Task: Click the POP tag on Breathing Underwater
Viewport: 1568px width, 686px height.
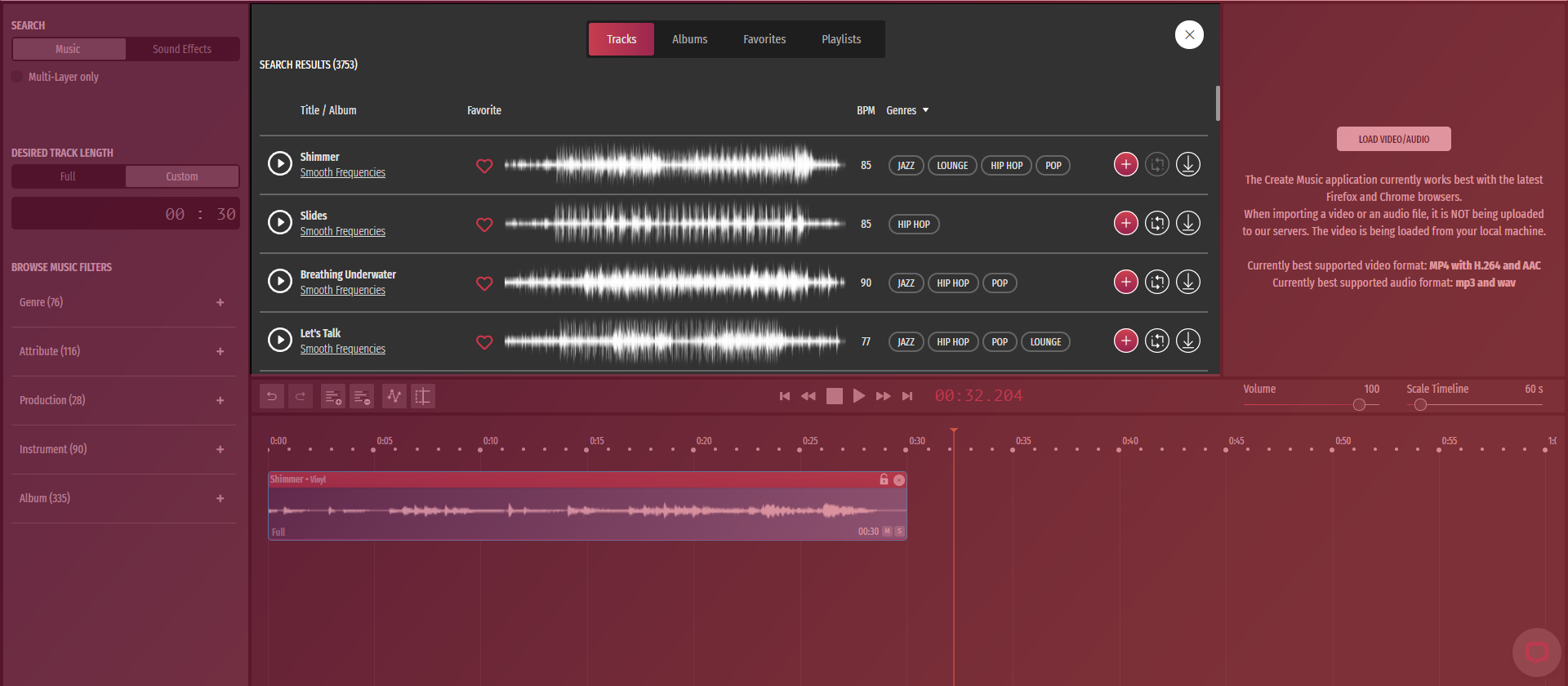Action: click(1000, 283)
